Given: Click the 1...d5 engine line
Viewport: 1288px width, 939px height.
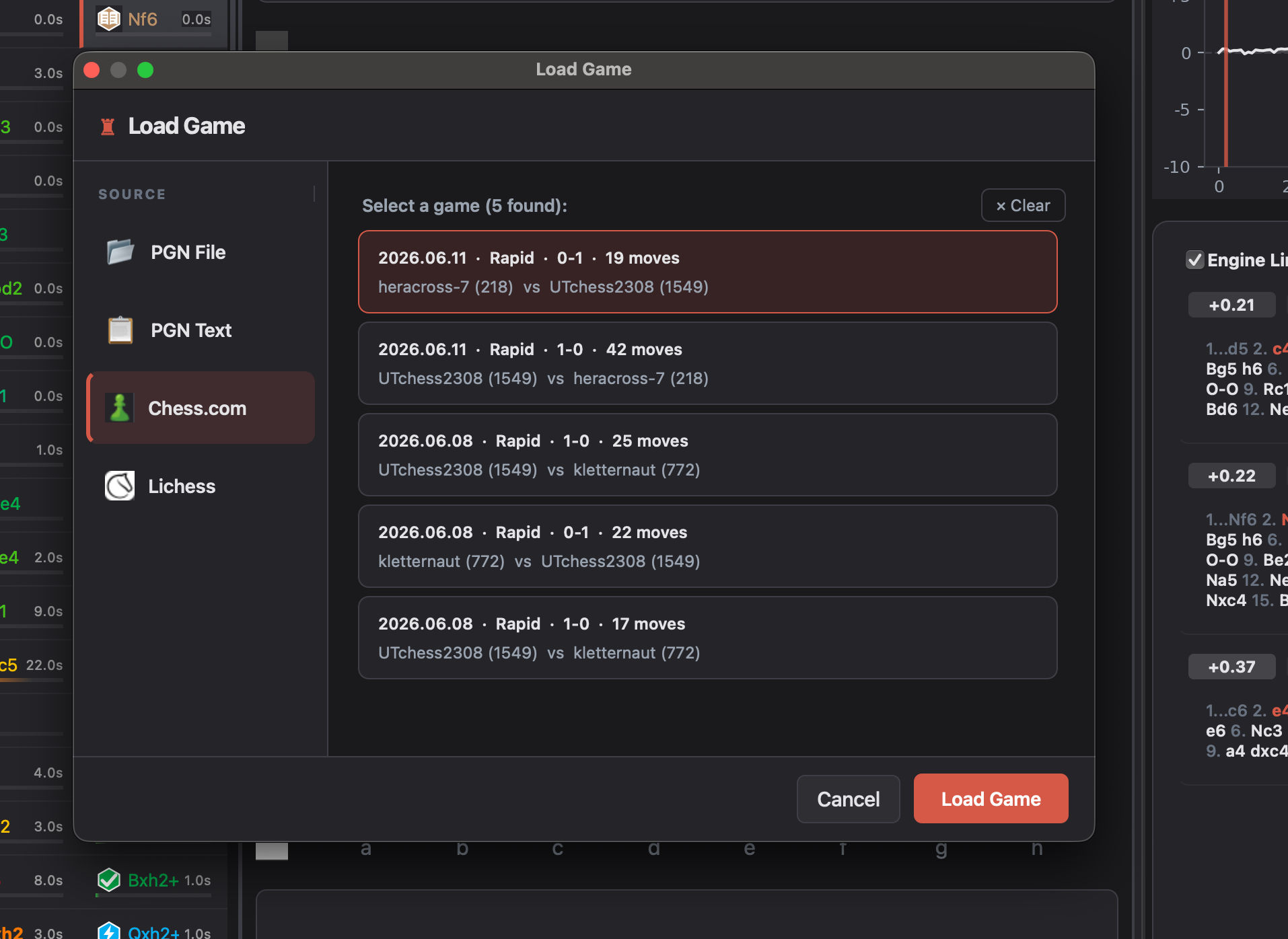Looking at the screenshot, I should pos(1246,379).
